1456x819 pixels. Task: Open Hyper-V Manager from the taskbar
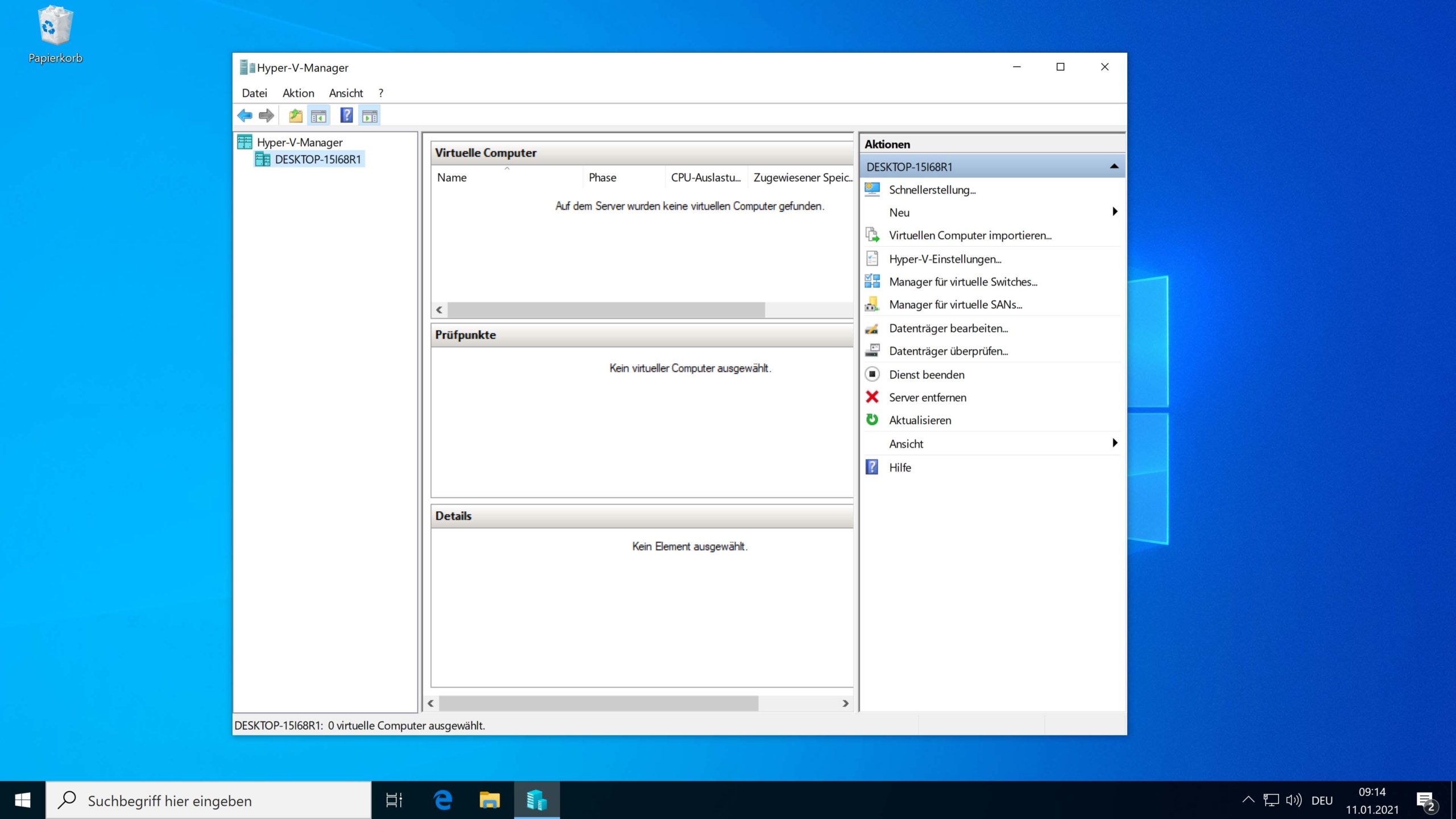click(537, 800)
